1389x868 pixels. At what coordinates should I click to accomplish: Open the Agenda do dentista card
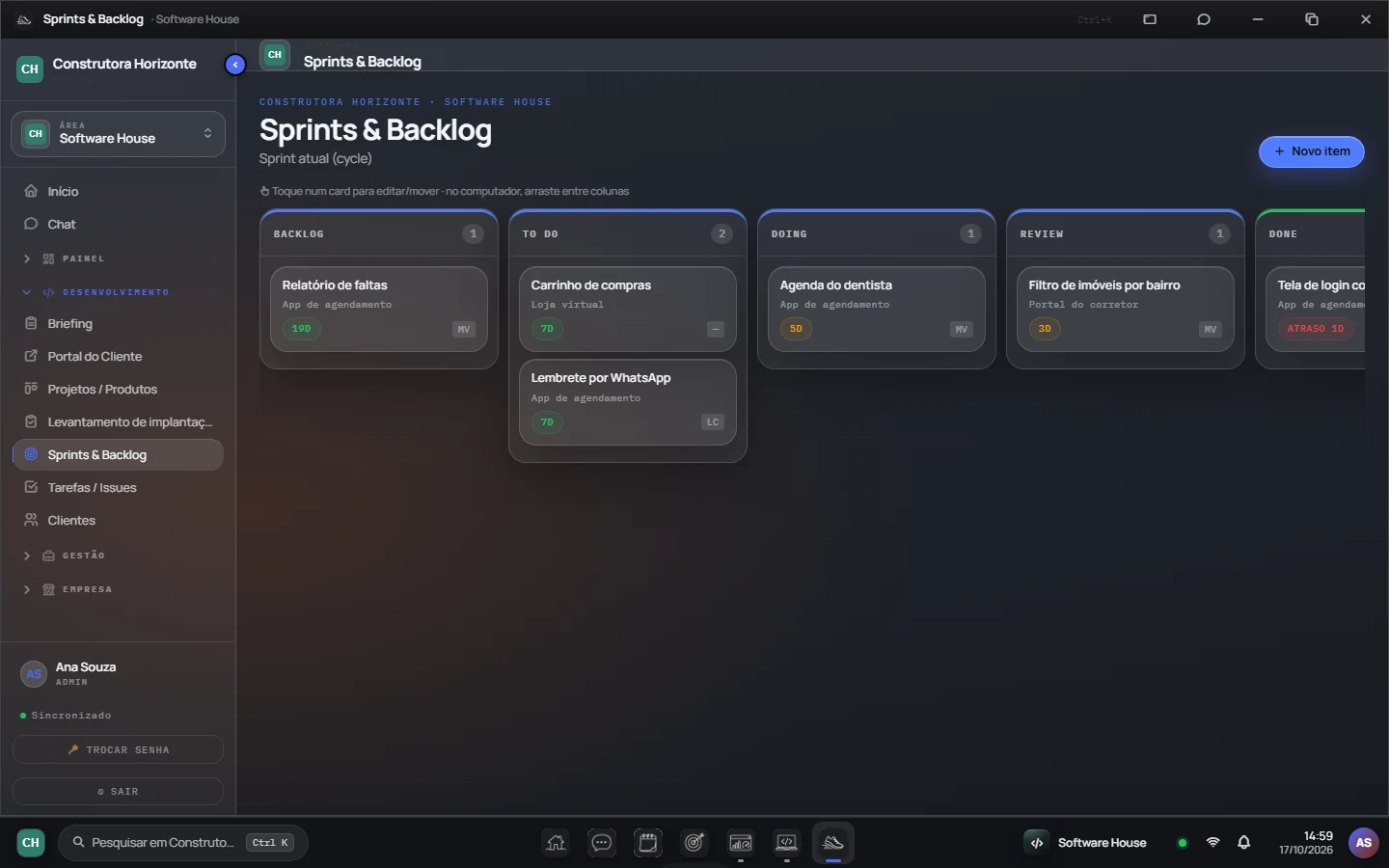click(877, 309)
